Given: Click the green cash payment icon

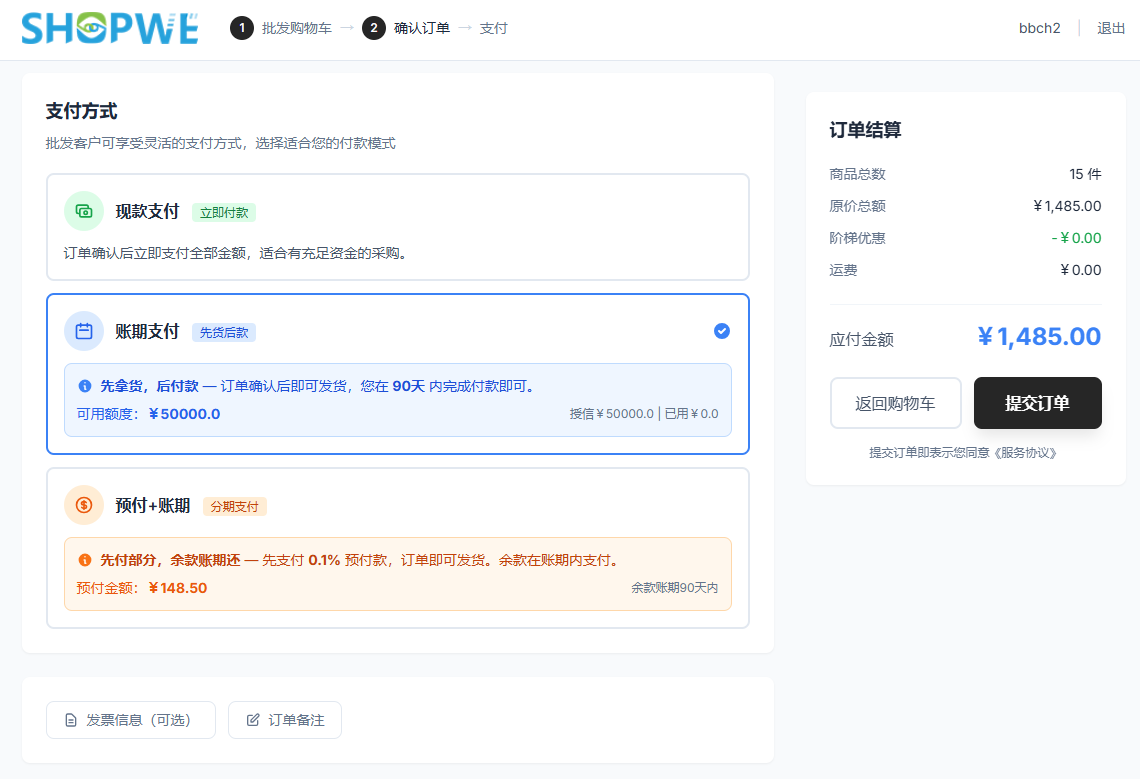Looking at the screenshot, I should coord(84,211).
